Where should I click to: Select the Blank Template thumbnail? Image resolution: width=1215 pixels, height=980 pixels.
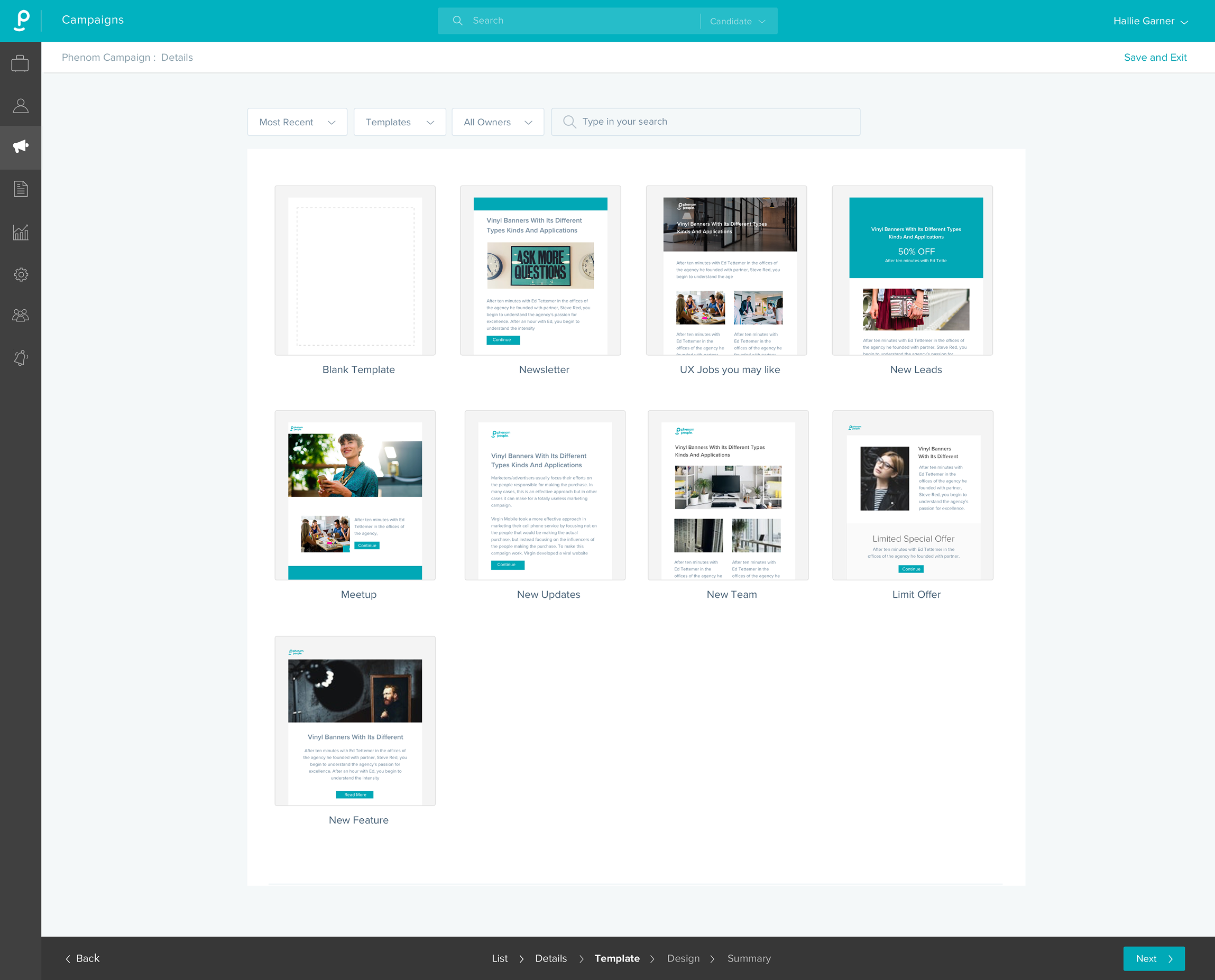click(x=355, y=271)
